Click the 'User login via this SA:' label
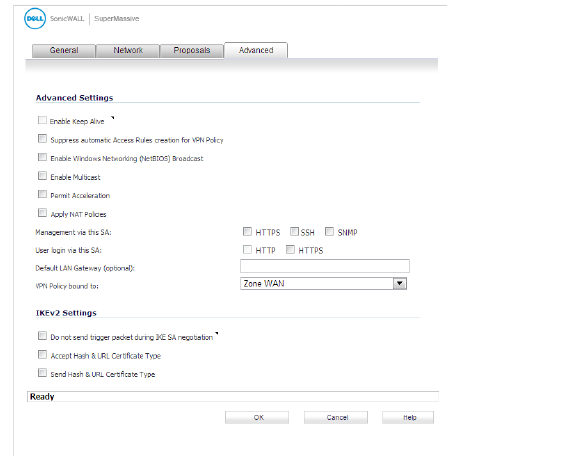Viewport: 576px width, 463px height. [x=68, y=251]
